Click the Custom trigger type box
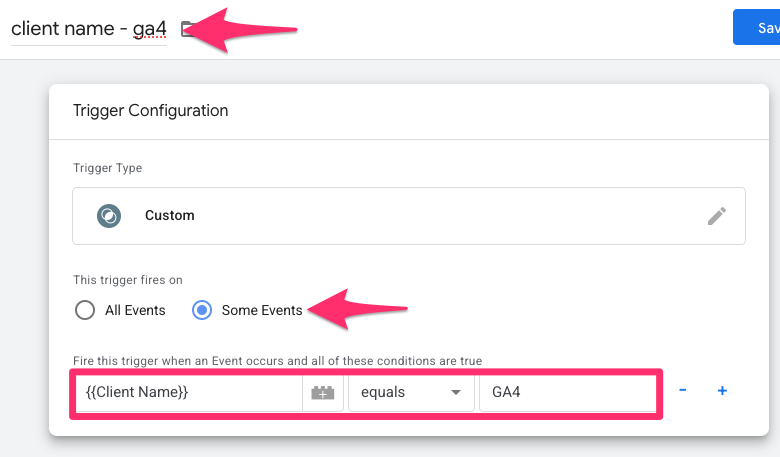Viewport: 780px width, 457px height. click(x=409, y=216)
